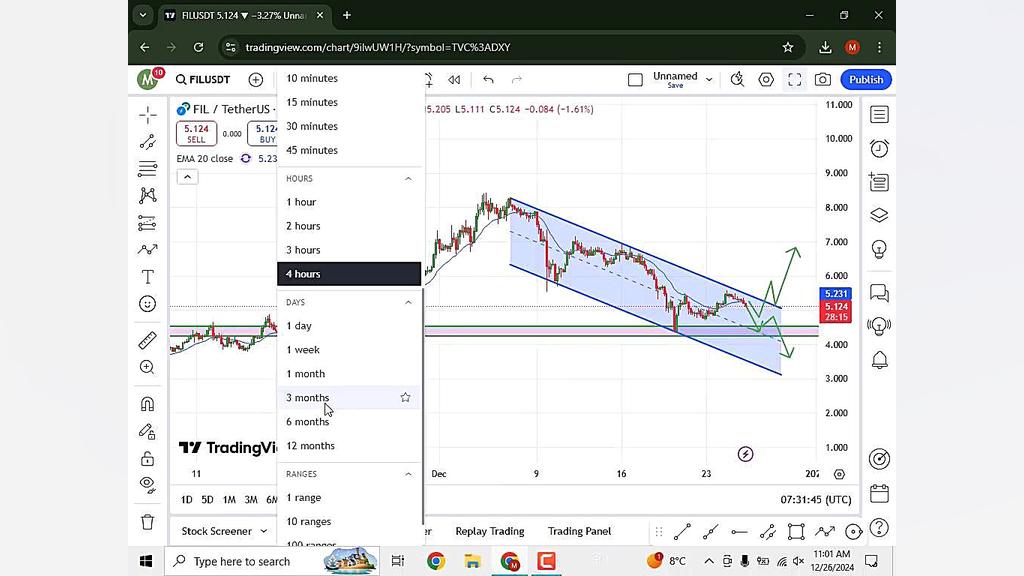The width and height of the screenshot is (1024, 576).
Task: Enter fullscreen chart mode
Action: [x=794, y=80]
